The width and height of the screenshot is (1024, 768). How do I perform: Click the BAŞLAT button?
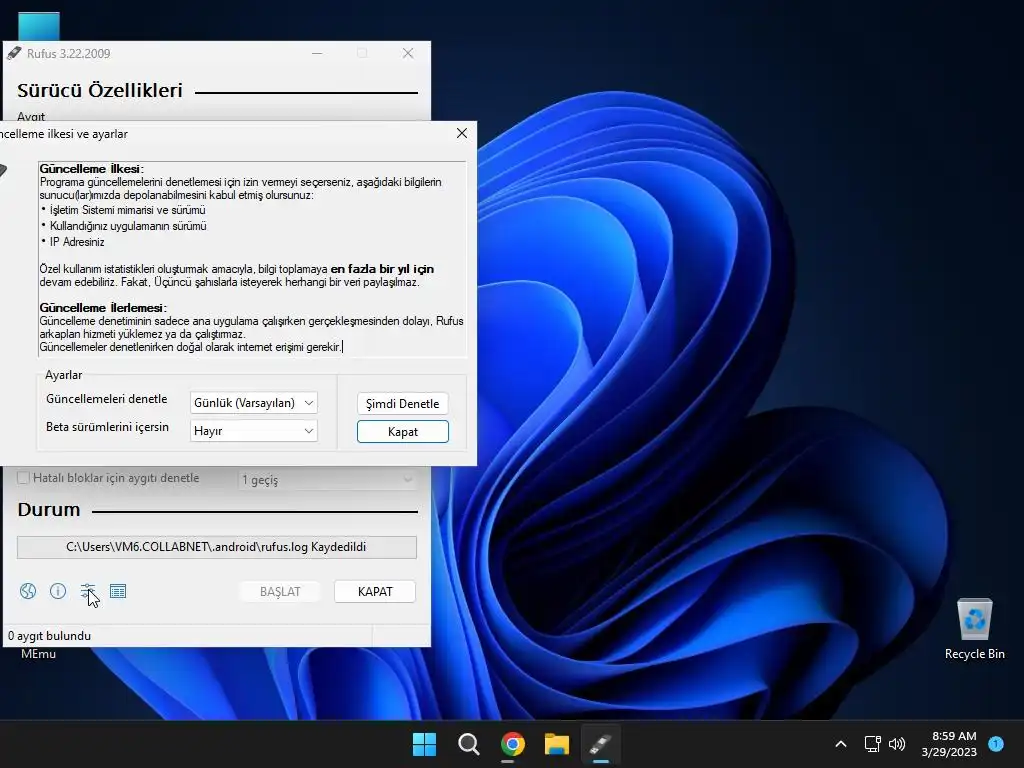coord(280,592)
